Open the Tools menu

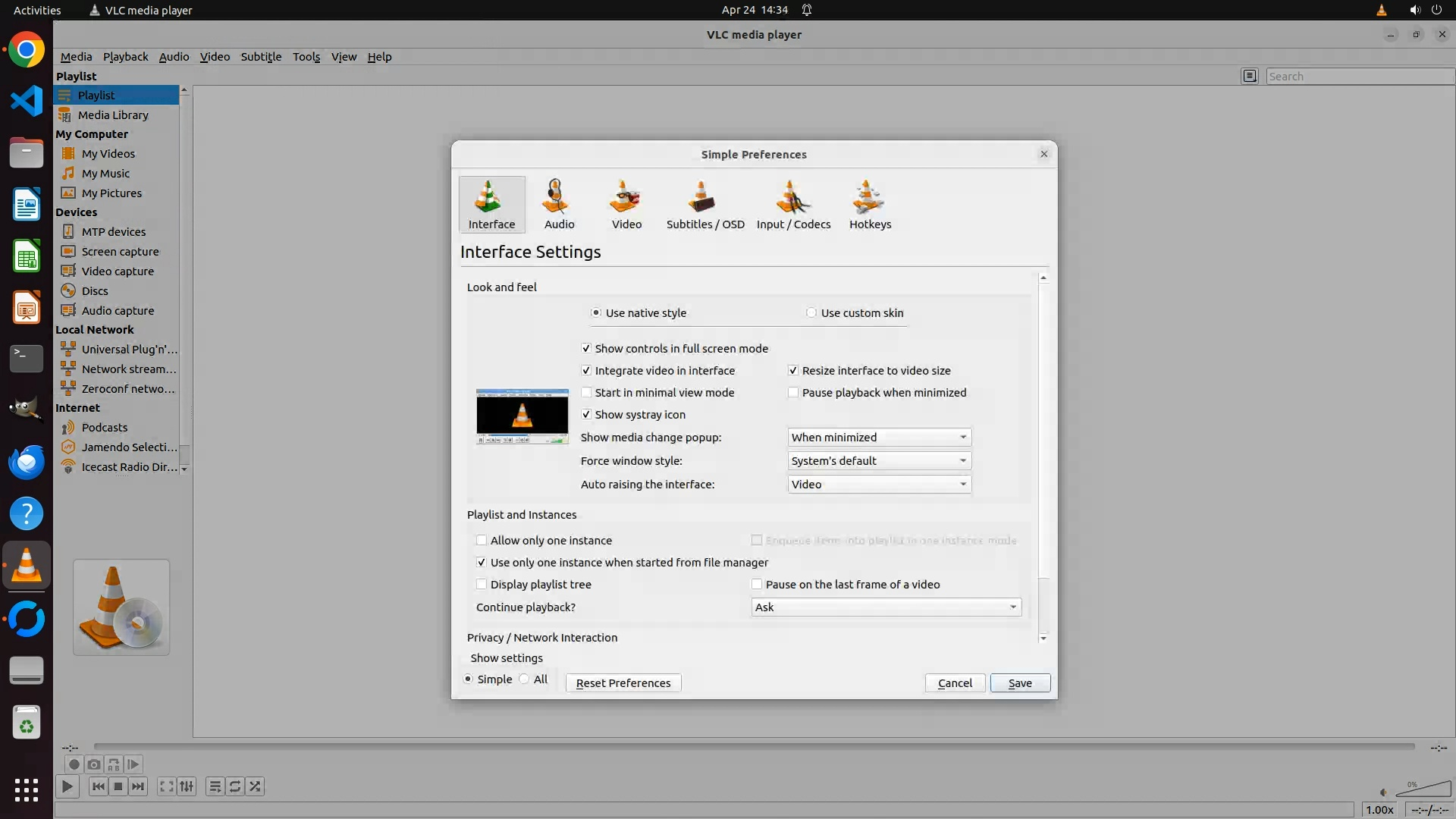click(306, 57)
